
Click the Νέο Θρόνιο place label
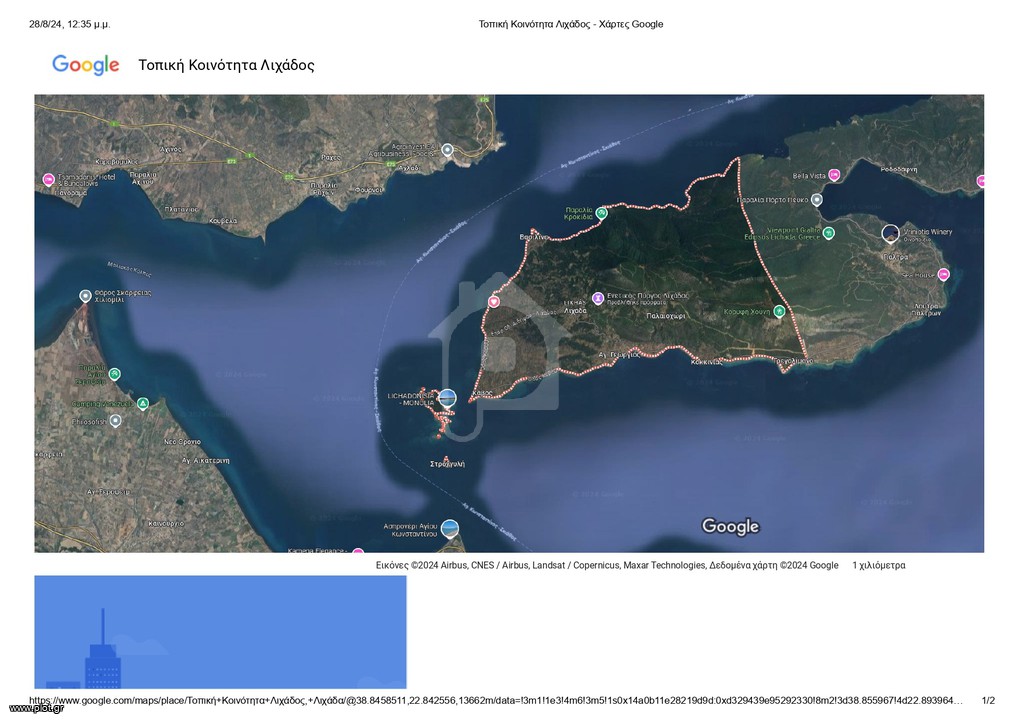click(x=182, y=442)
